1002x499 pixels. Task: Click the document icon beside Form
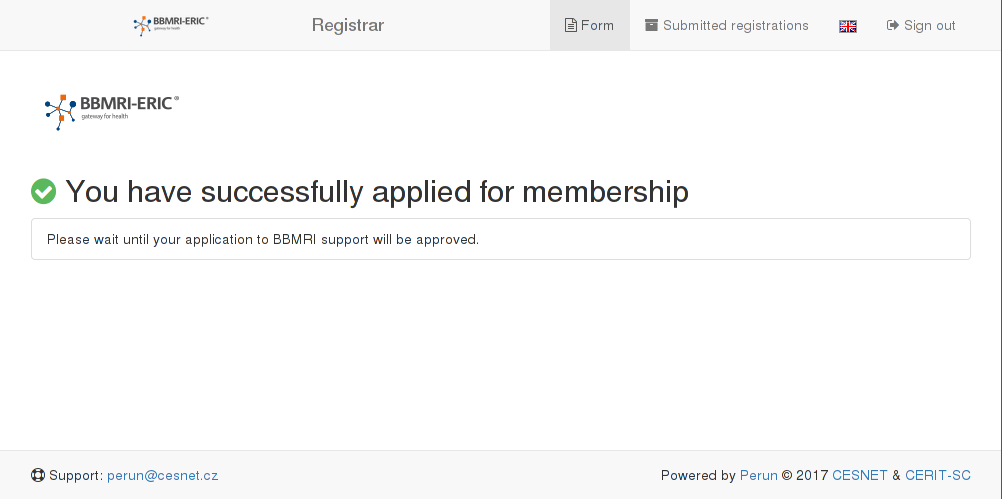tap(571, 26)
